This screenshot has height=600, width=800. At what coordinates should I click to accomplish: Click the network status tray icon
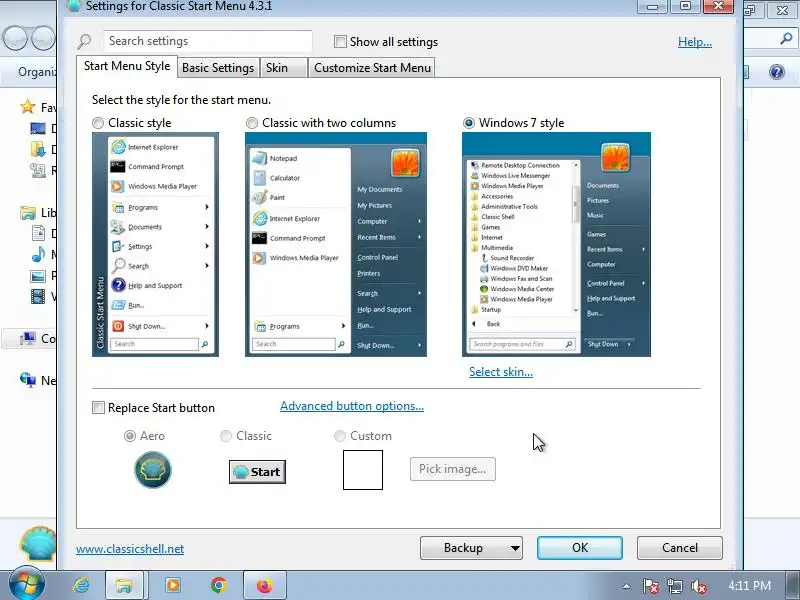[x=674, y=587]
